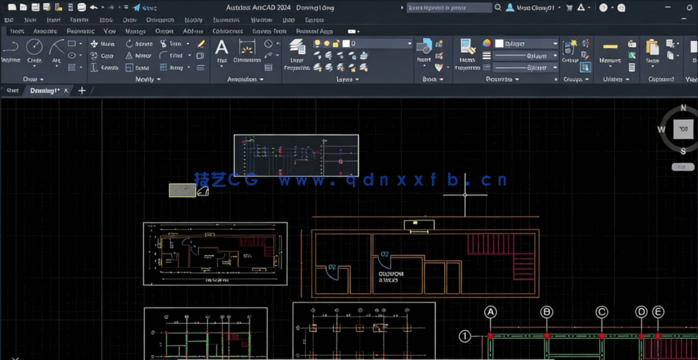The height and width of the screenshot is (360, 698).
Task: Close the Drawing1 file tab
Action: tap(66, 90)
